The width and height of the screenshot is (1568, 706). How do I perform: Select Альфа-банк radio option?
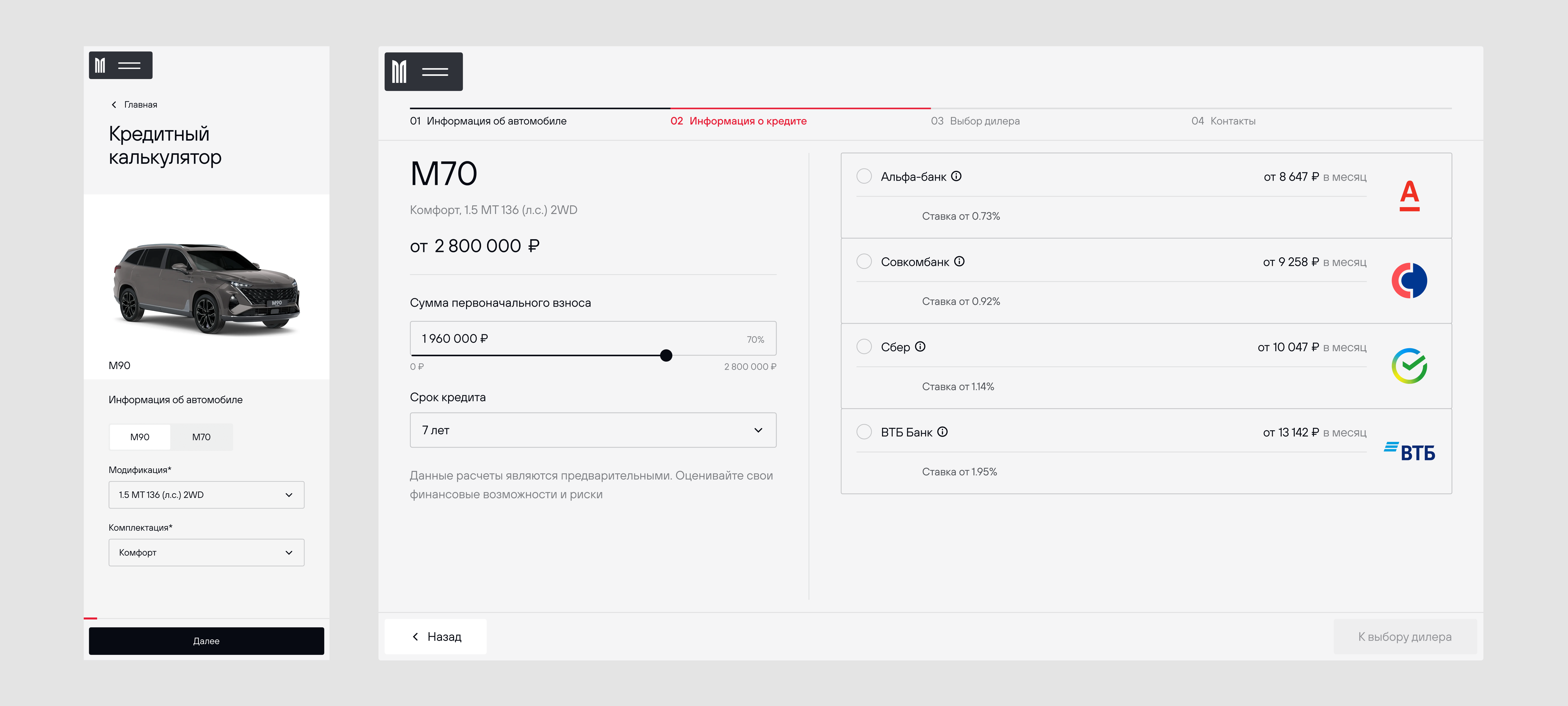(864, 176)
